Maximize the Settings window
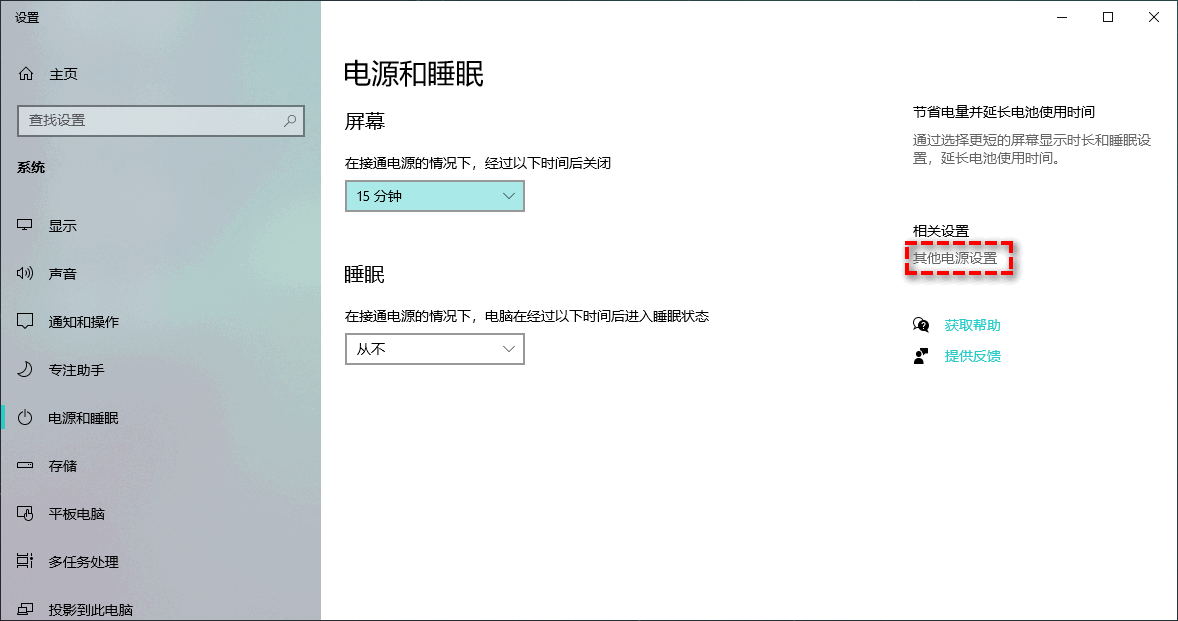The height and width of the screenshot is (621, 1178). coord(1108,17)
